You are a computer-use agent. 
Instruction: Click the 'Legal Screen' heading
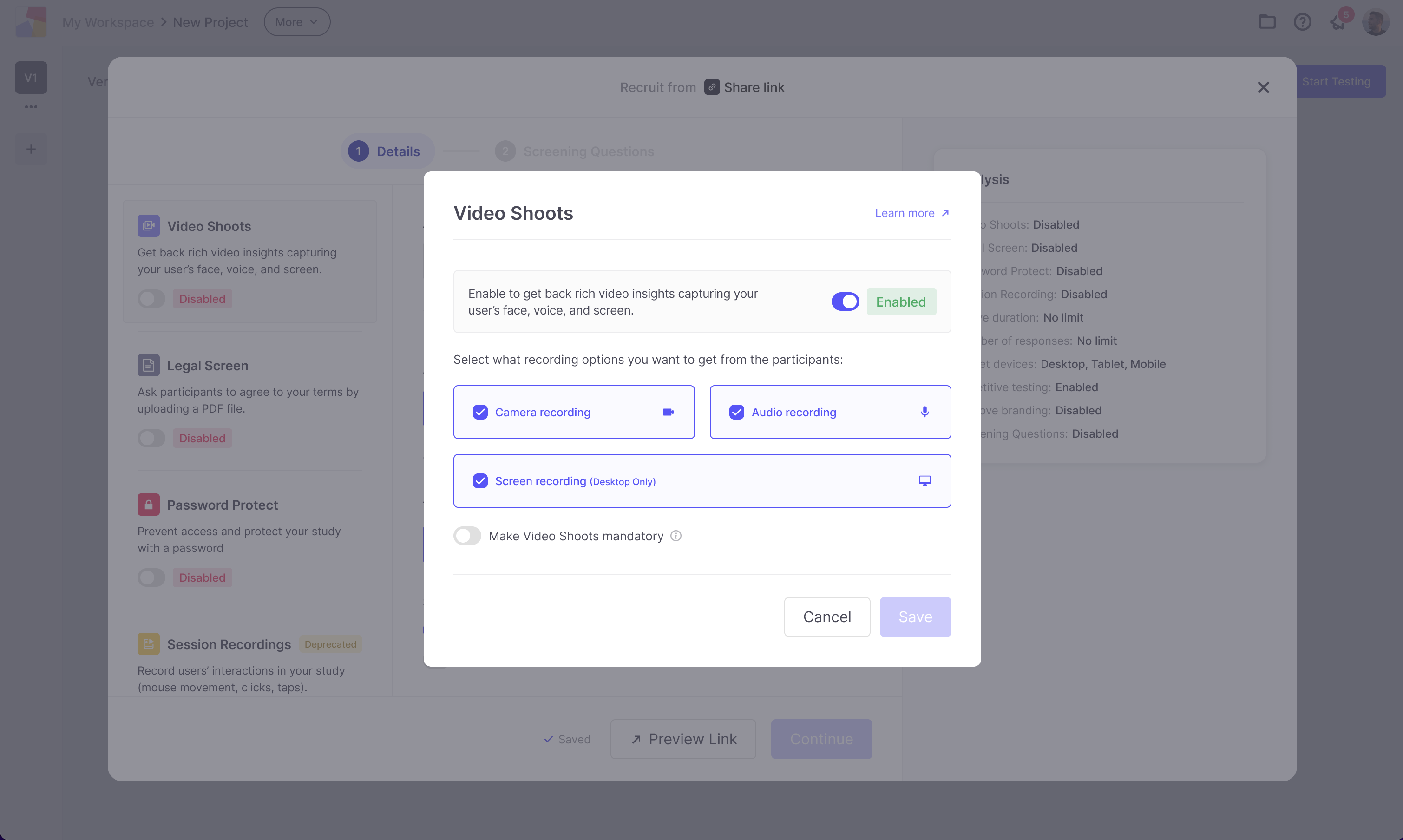[x=208, y=366]
